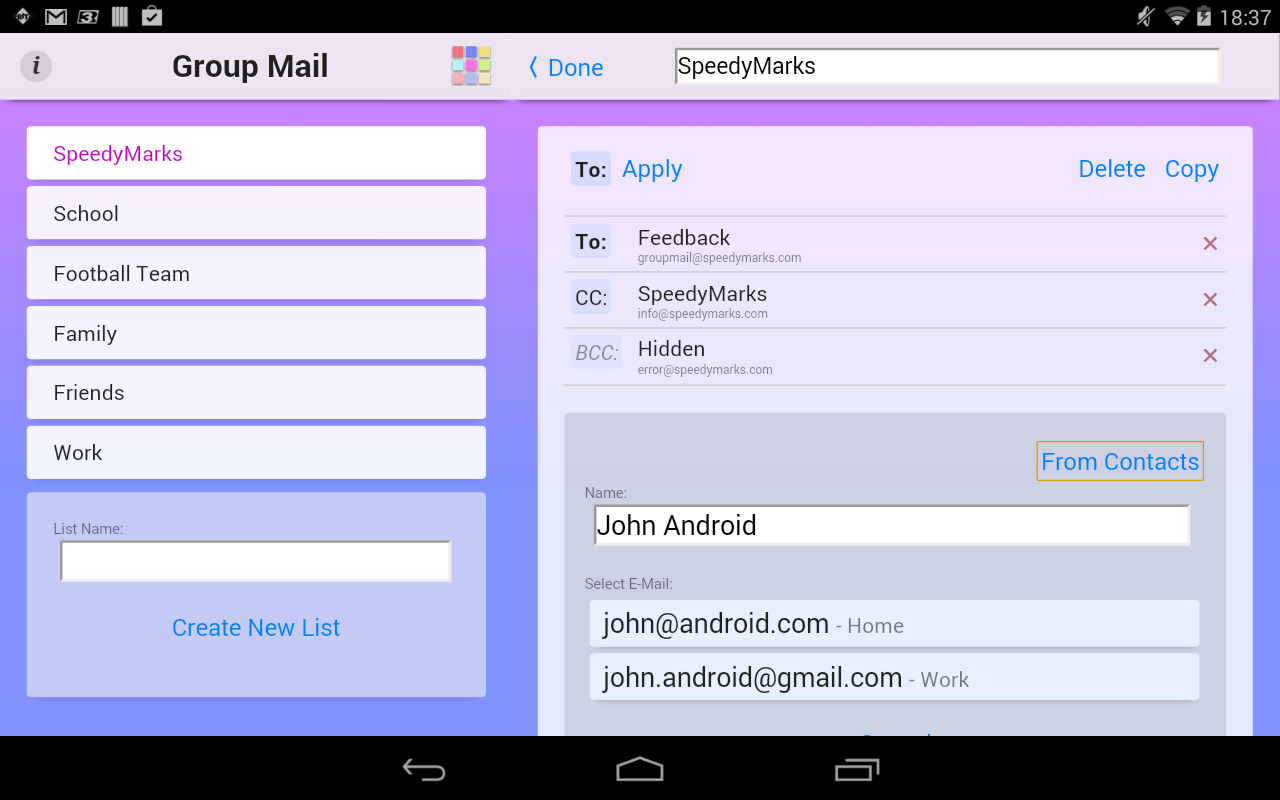This screenshot has height=800, width=1280.
Task: Delete the Hidden BCC entry via its X icon
Action: point(1210,355)
